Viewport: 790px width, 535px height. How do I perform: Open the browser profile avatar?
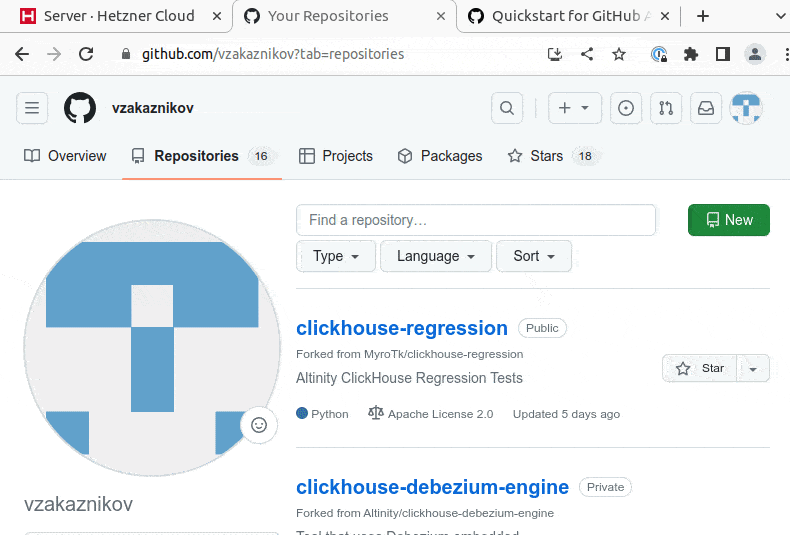[755, 54]
